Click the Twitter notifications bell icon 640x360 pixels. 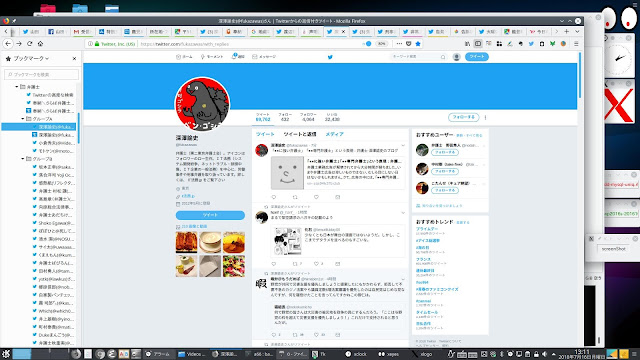[x=238, y=57]
